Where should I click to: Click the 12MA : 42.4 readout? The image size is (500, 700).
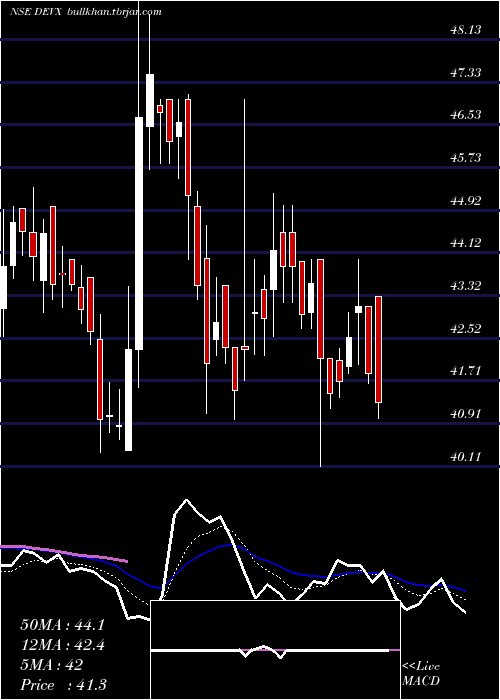coord(63,645)
